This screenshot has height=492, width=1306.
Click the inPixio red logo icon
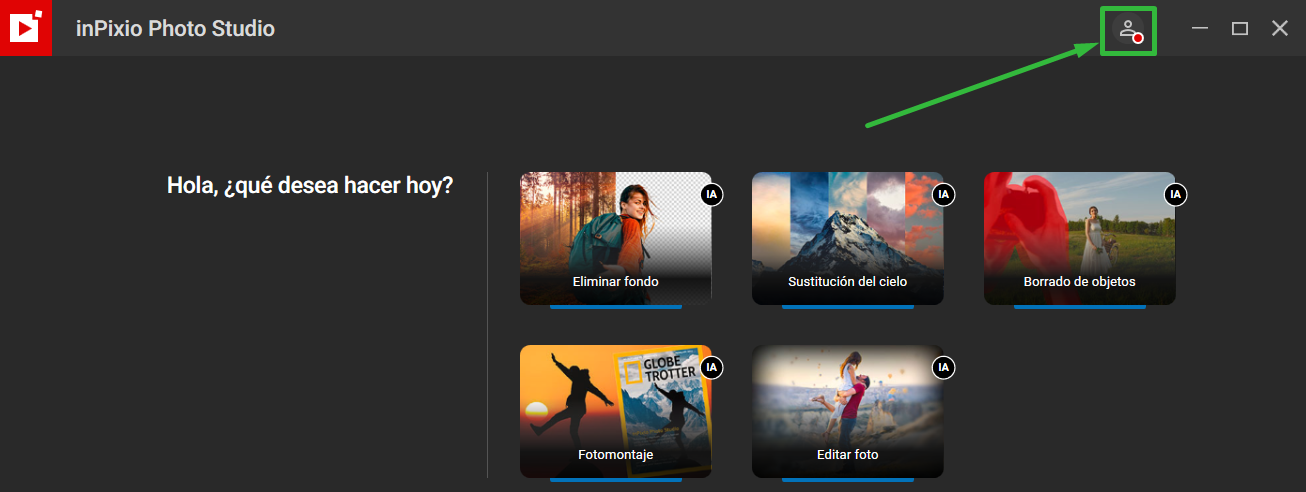[26, 28]
